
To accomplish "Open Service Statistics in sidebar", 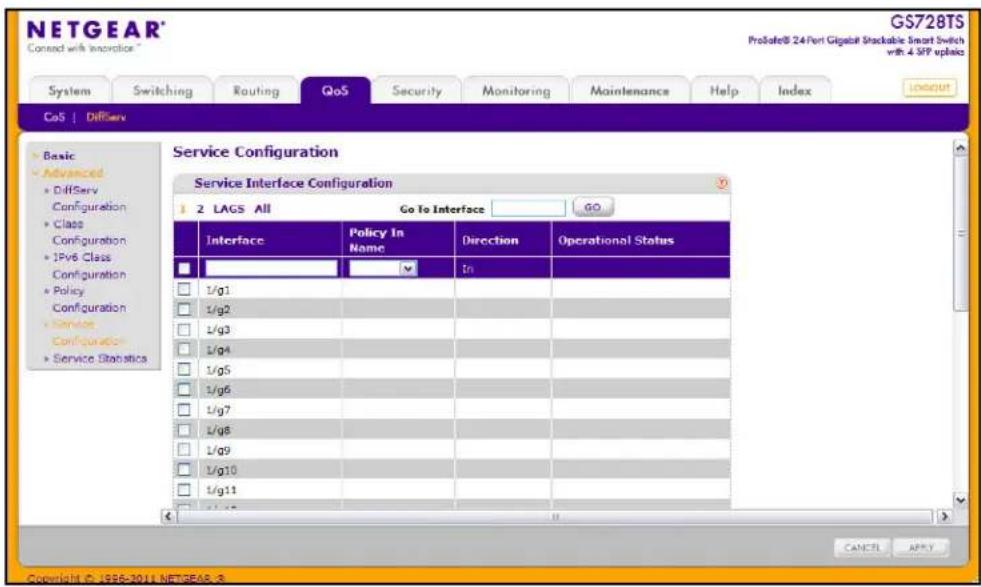I will click(99, 359).
